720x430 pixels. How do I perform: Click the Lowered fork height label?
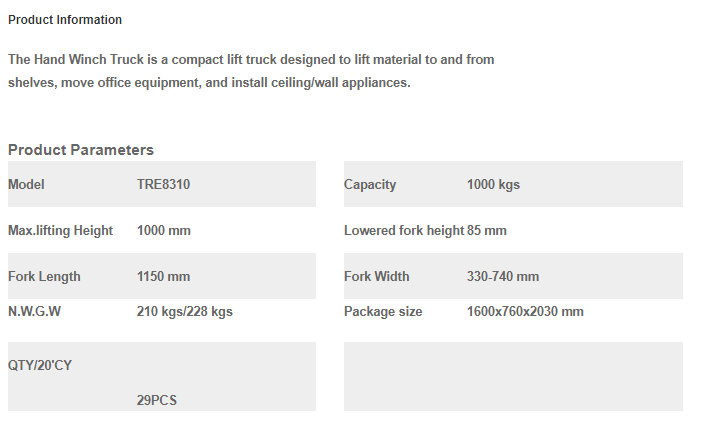click(x=404, y=230)
